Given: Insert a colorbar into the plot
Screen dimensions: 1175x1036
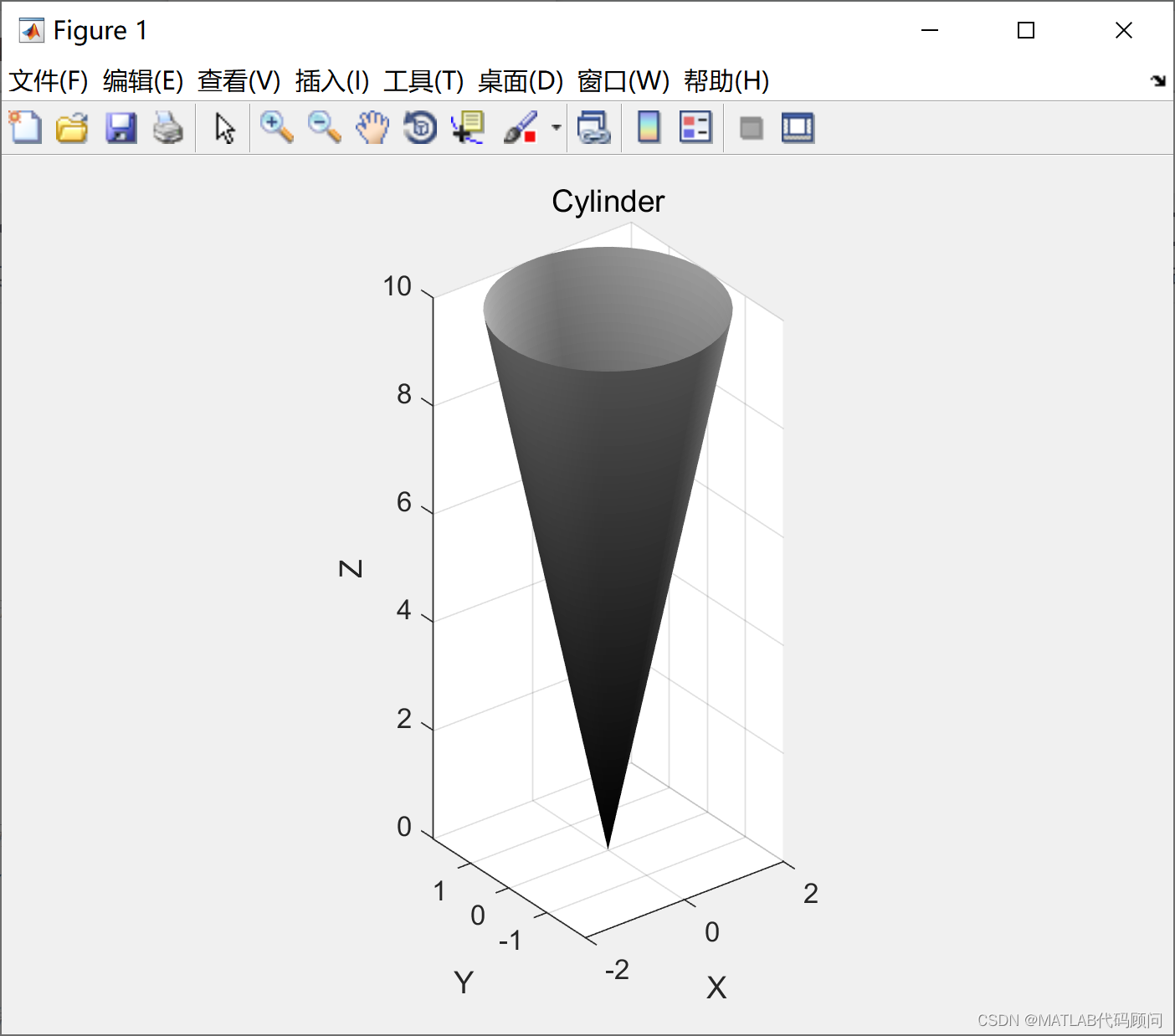Looking at the screenshot, I should (x=649, y=127).
